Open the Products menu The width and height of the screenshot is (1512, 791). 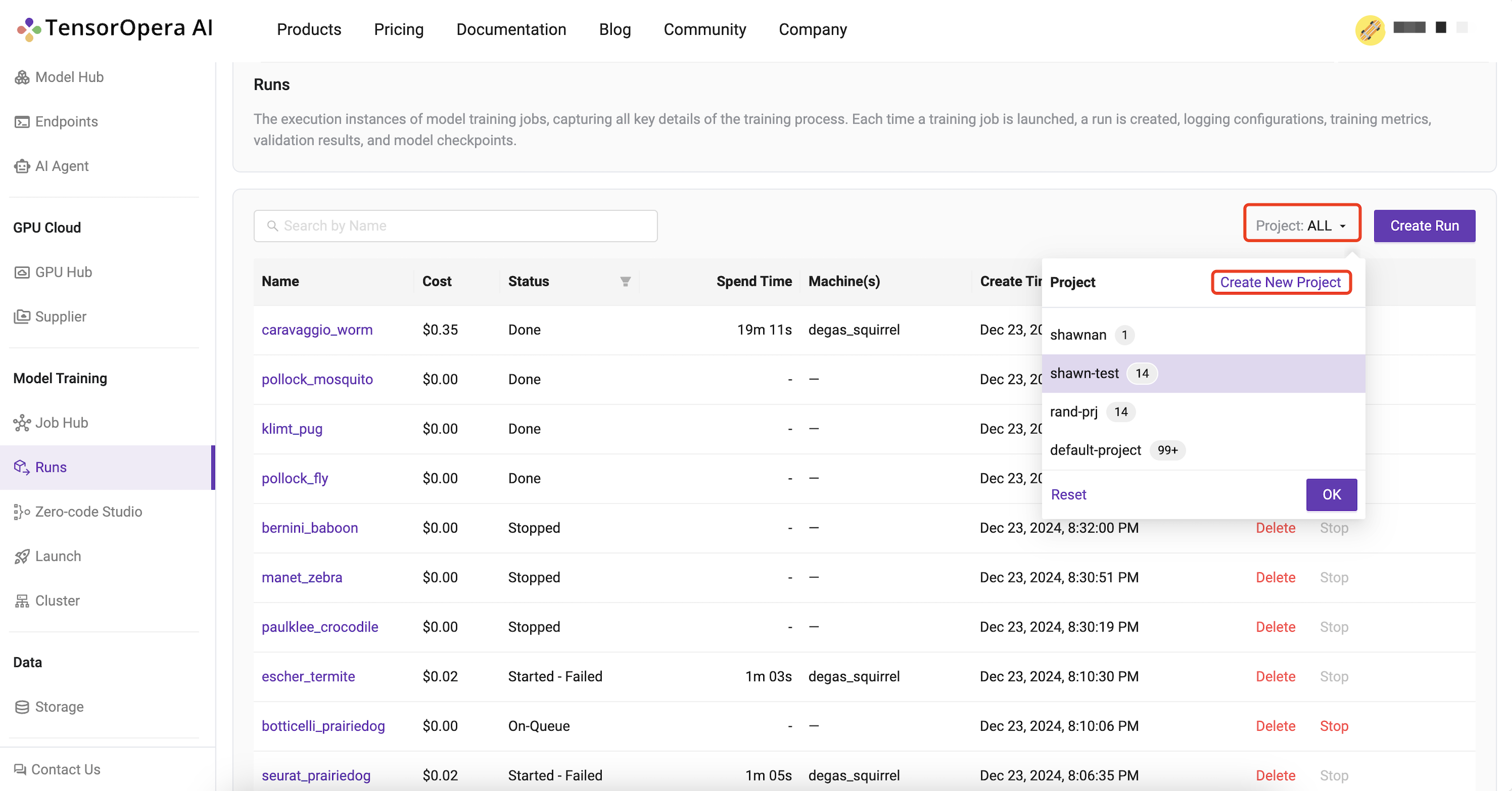[309, 29]
